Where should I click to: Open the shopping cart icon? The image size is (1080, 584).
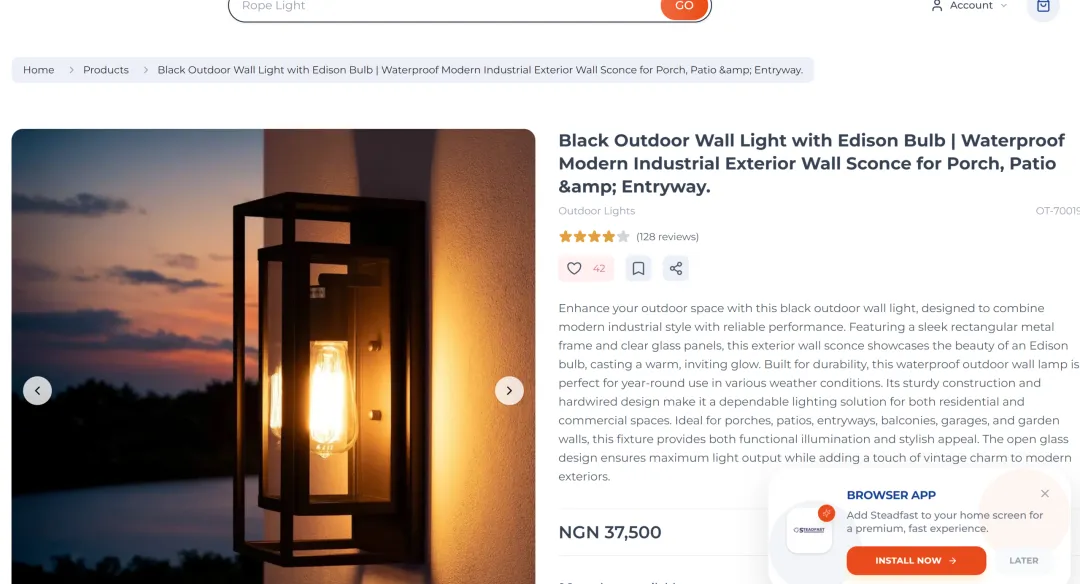1043,6
